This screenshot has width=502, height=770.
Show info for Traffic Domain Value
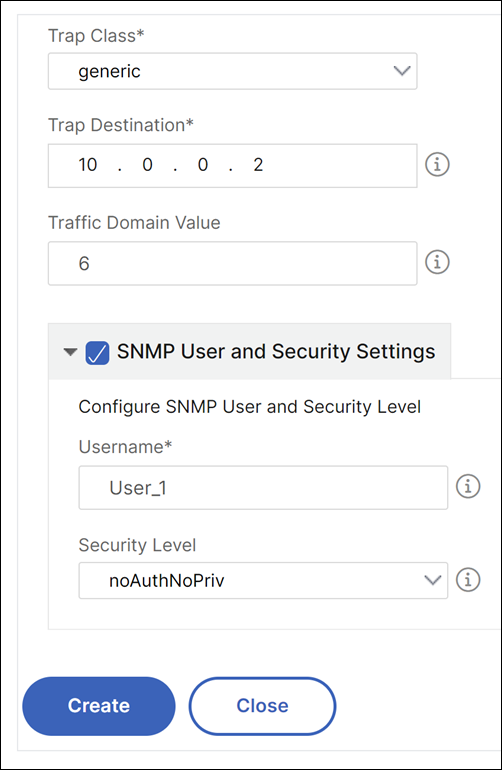pyautogui.click(x=437, y=262)
